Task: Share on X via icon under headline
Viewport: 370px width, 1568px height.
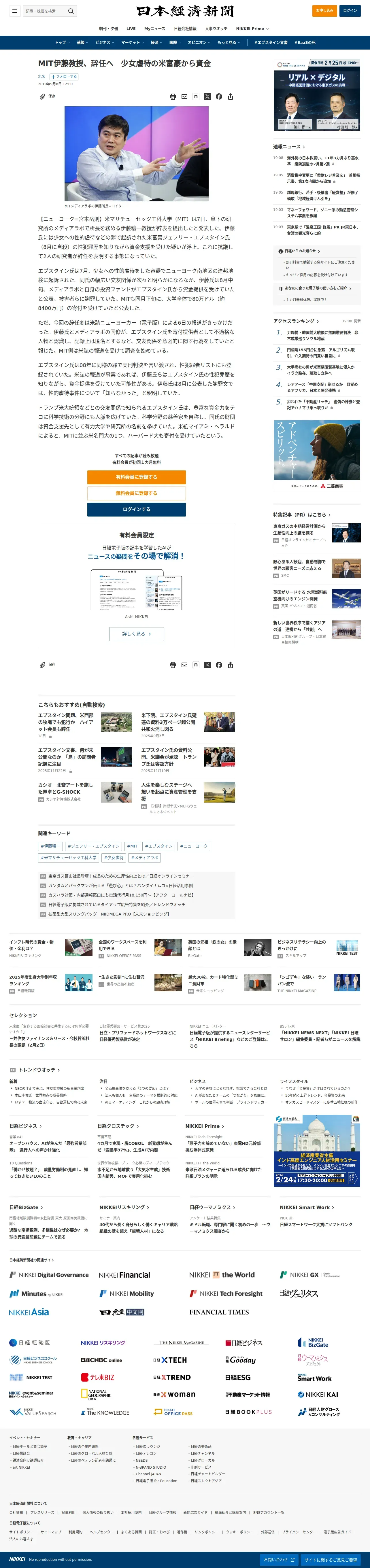Action: tap(207, 97)
